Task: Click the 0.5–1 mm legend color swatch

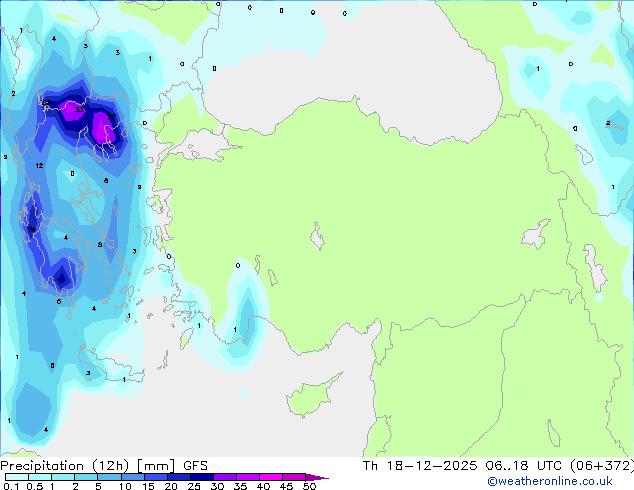Action: (x=40, y=477)
